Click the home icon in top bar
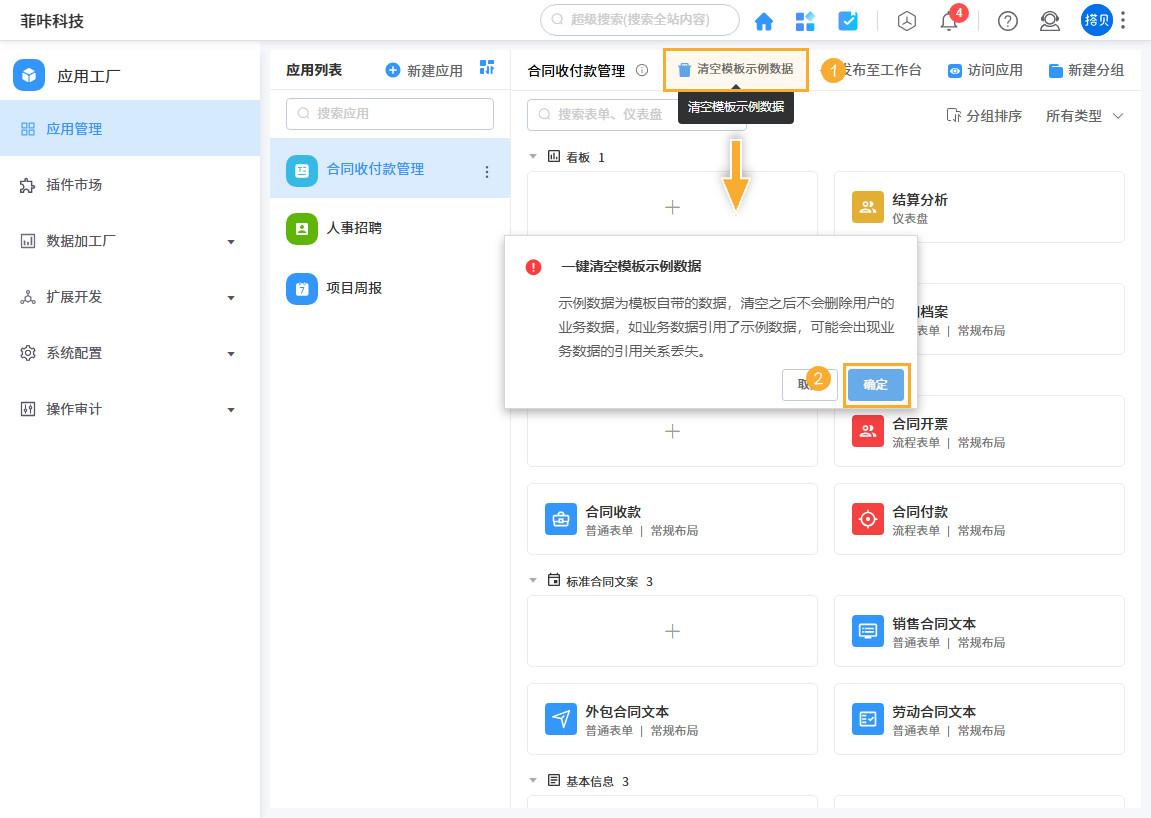This screenshot has width=1151, height=818. coord(763,20)
